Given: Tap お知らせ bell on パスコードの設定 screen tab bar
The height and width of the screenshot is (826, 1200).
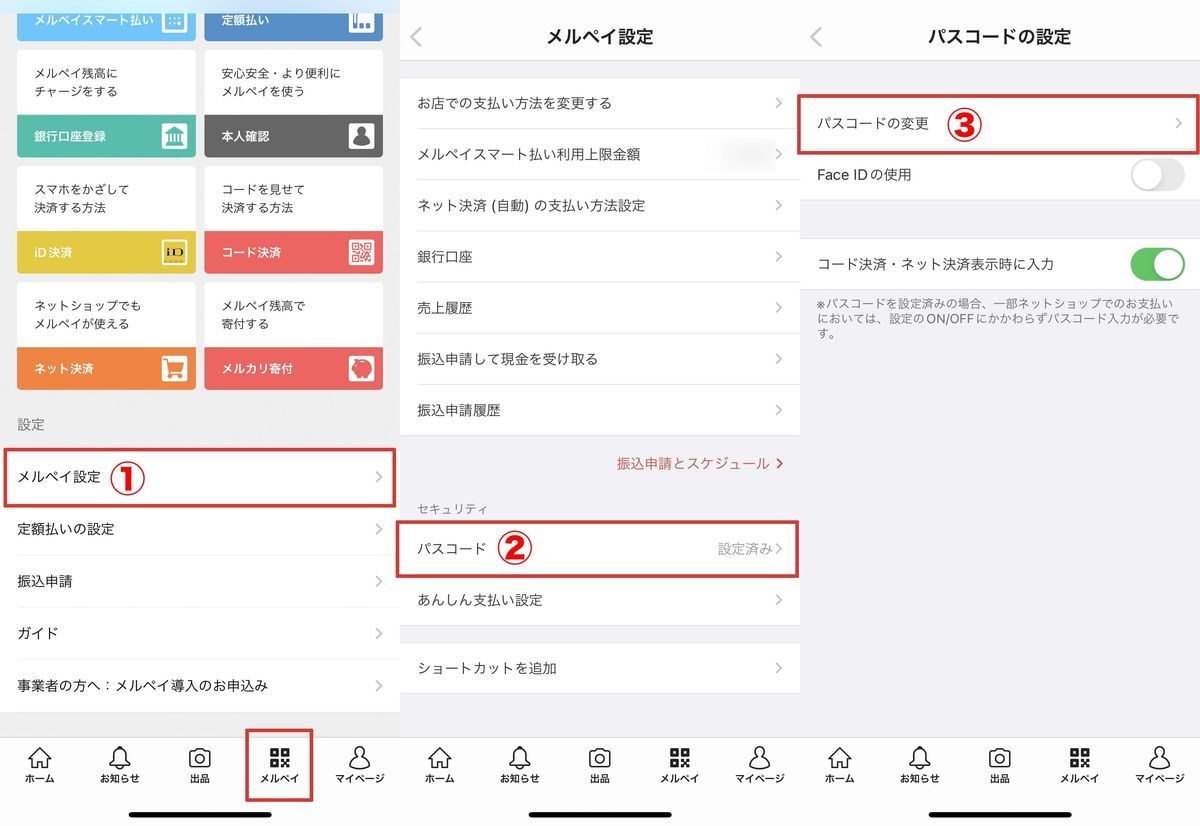Looking at the screenshot, I should click(x=920, y=758).
